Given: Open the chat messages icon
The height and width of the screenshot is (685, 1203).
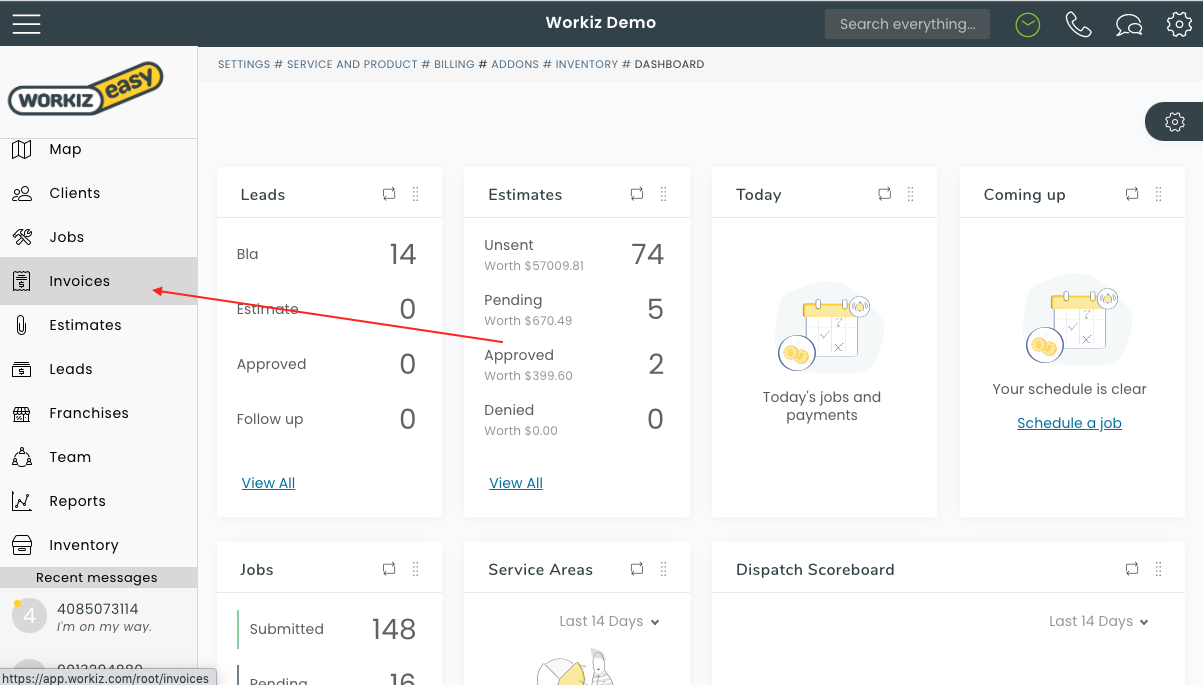Looking at the screenshot, I should click(1129, 24).
